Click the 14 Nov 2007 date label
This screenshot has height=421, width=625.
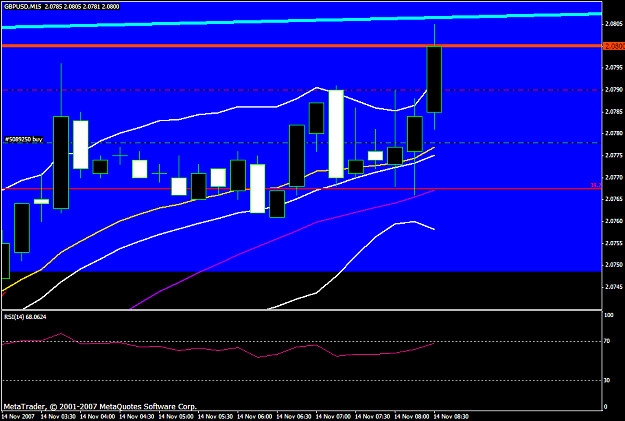click(x=18, y=417)
